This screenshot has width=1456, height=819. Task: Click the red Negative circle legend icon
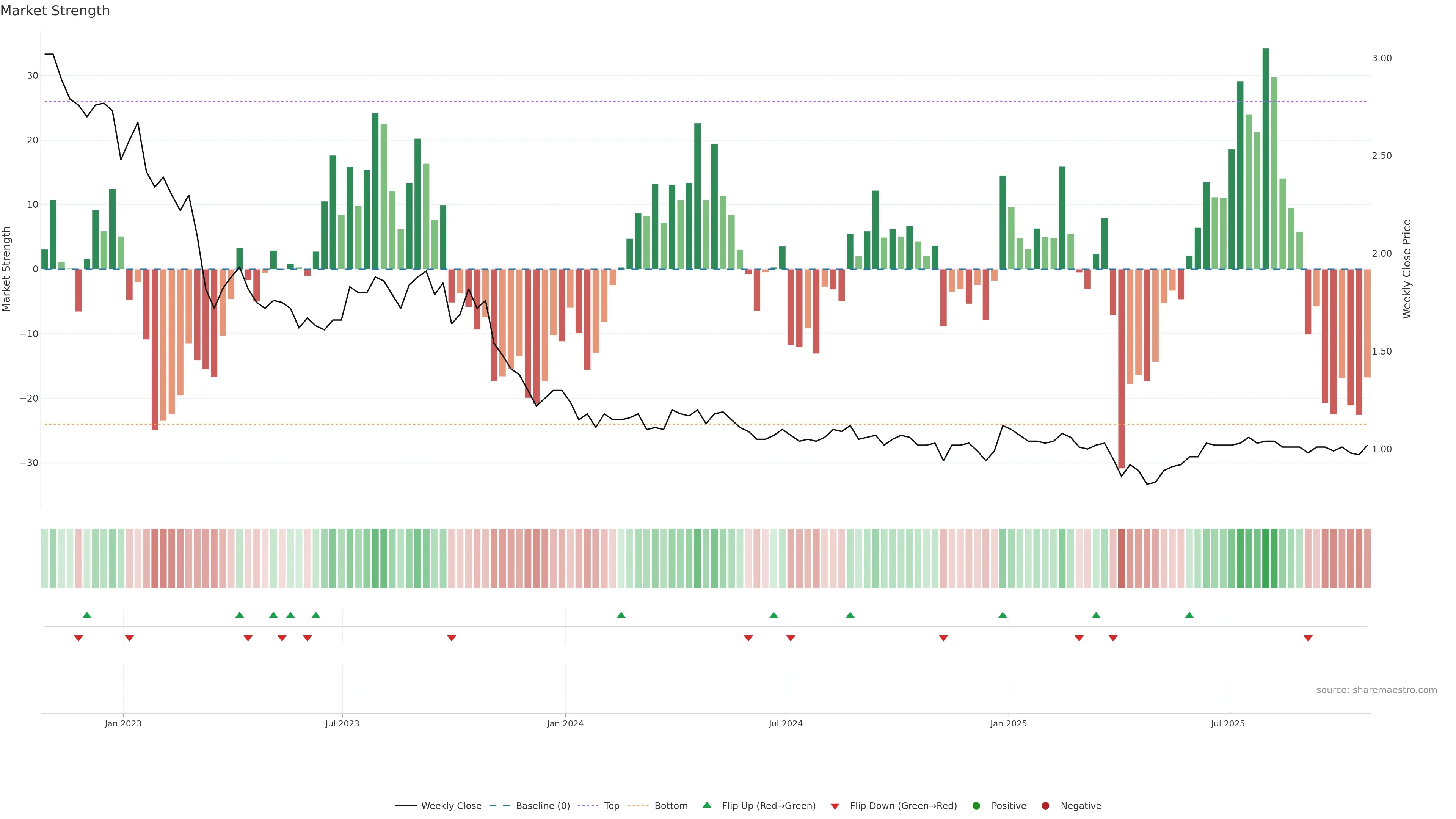click(x=1045, y=806)
